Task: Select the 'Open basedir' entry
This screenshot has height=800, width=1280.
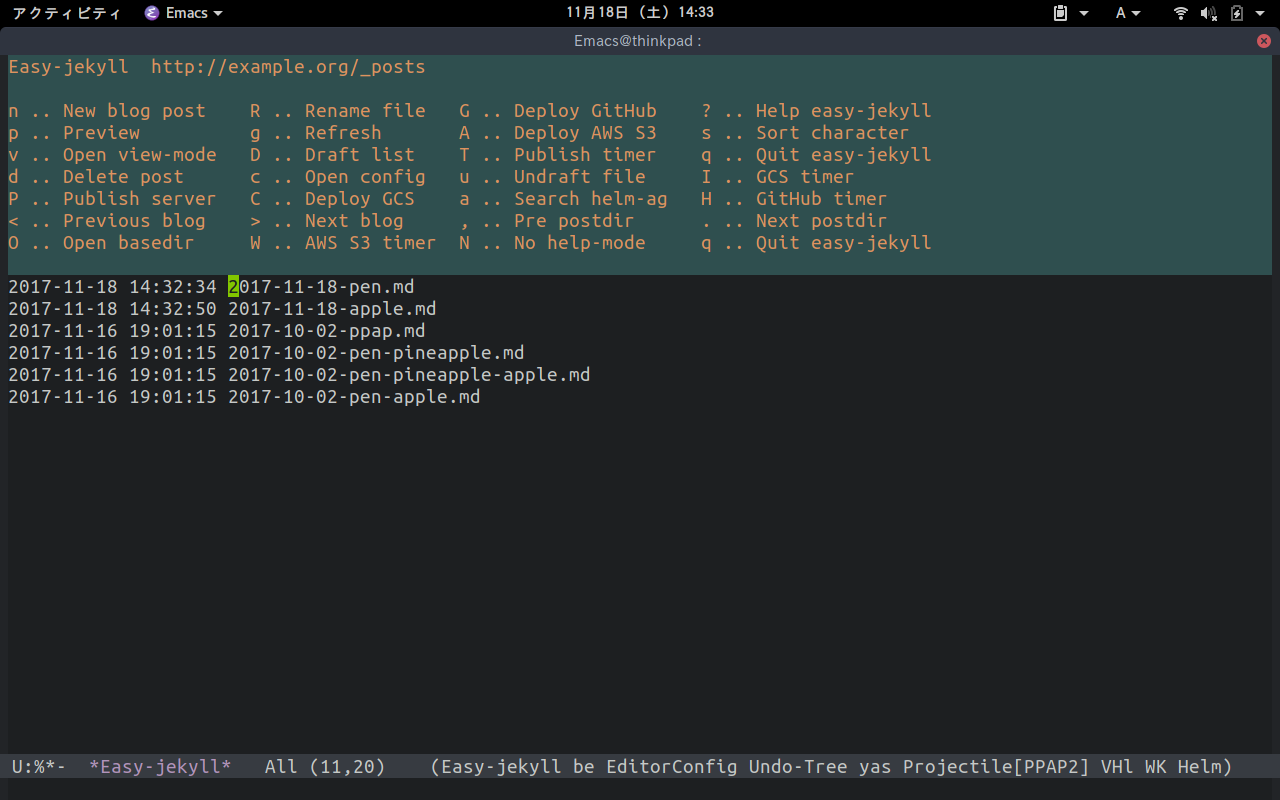Action: tap(129, 243)
